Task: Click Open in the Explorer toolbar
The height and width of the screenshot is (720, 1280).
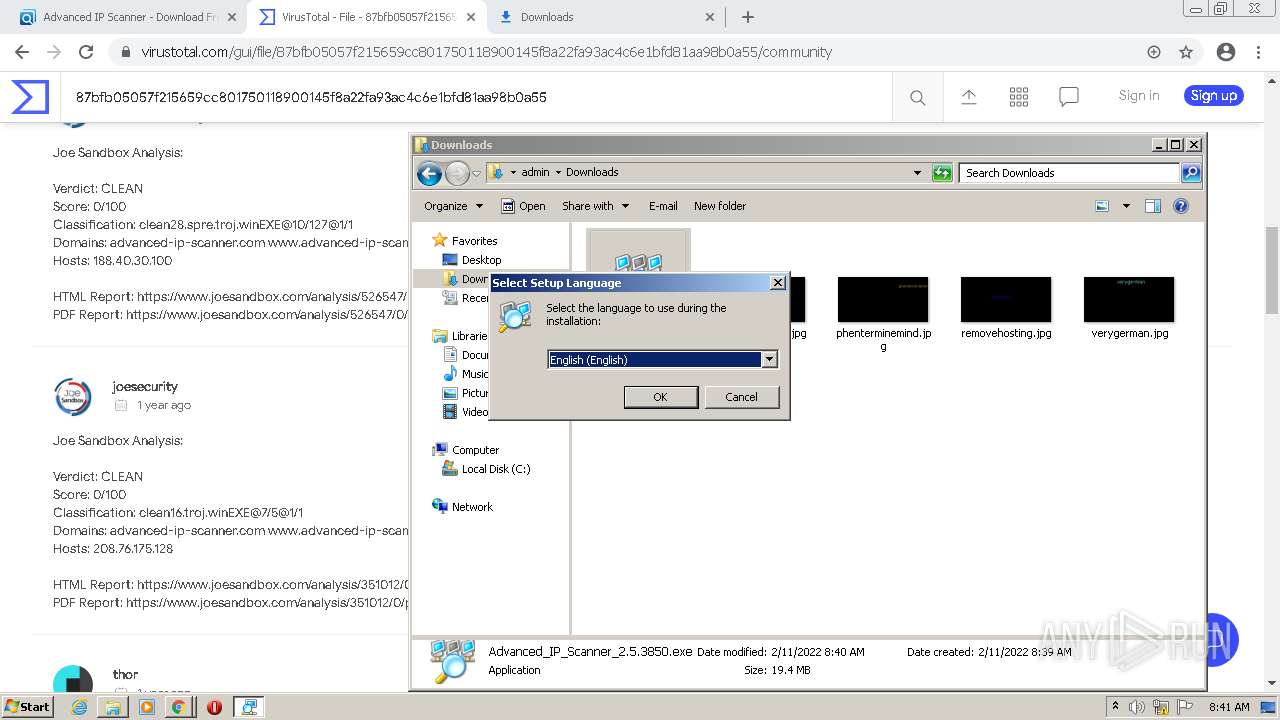Action: (x=523, y=206)
